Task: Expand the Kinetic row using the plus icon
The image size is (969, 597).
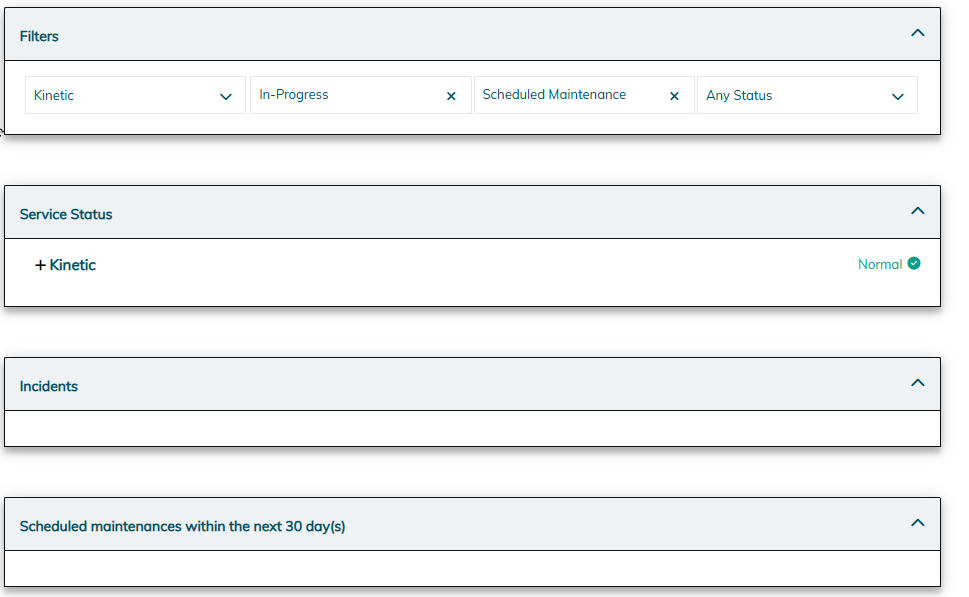Action: 40,265
